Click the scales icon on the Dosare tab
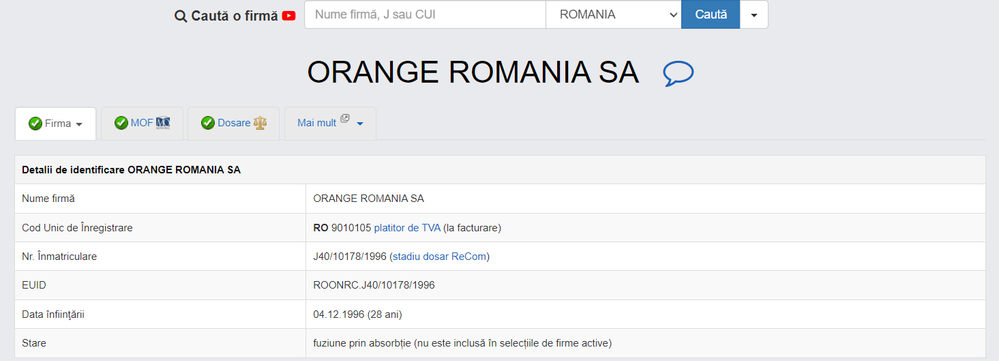The height and width of the screenshot is (361, 999). point(260,123)
